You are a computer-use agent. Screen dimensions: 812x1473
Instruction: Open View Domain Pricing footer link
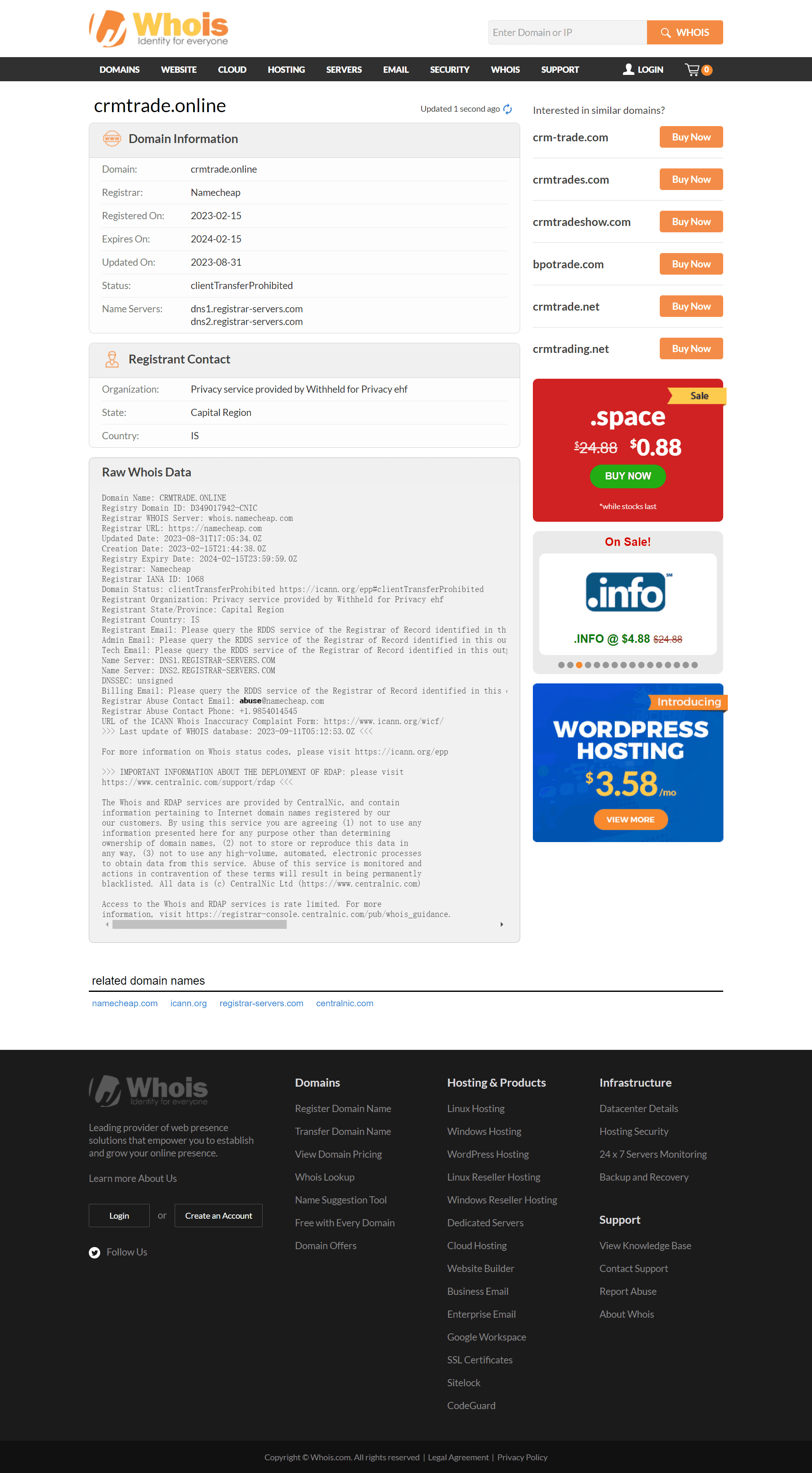pyautogui.click(x=338, y=1154)
